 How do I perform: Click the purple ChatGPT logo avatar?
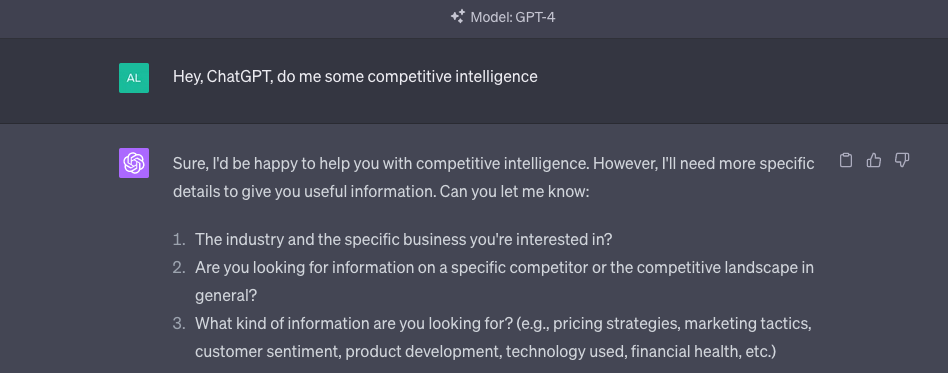(x=134, y=163)
